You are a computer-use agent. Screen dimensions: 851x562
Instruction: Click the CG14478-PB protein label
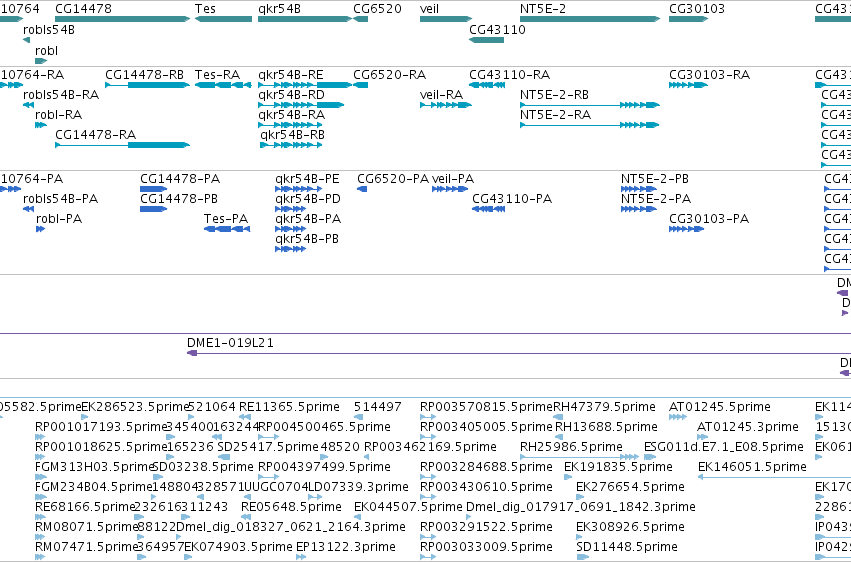coord(179,199)
